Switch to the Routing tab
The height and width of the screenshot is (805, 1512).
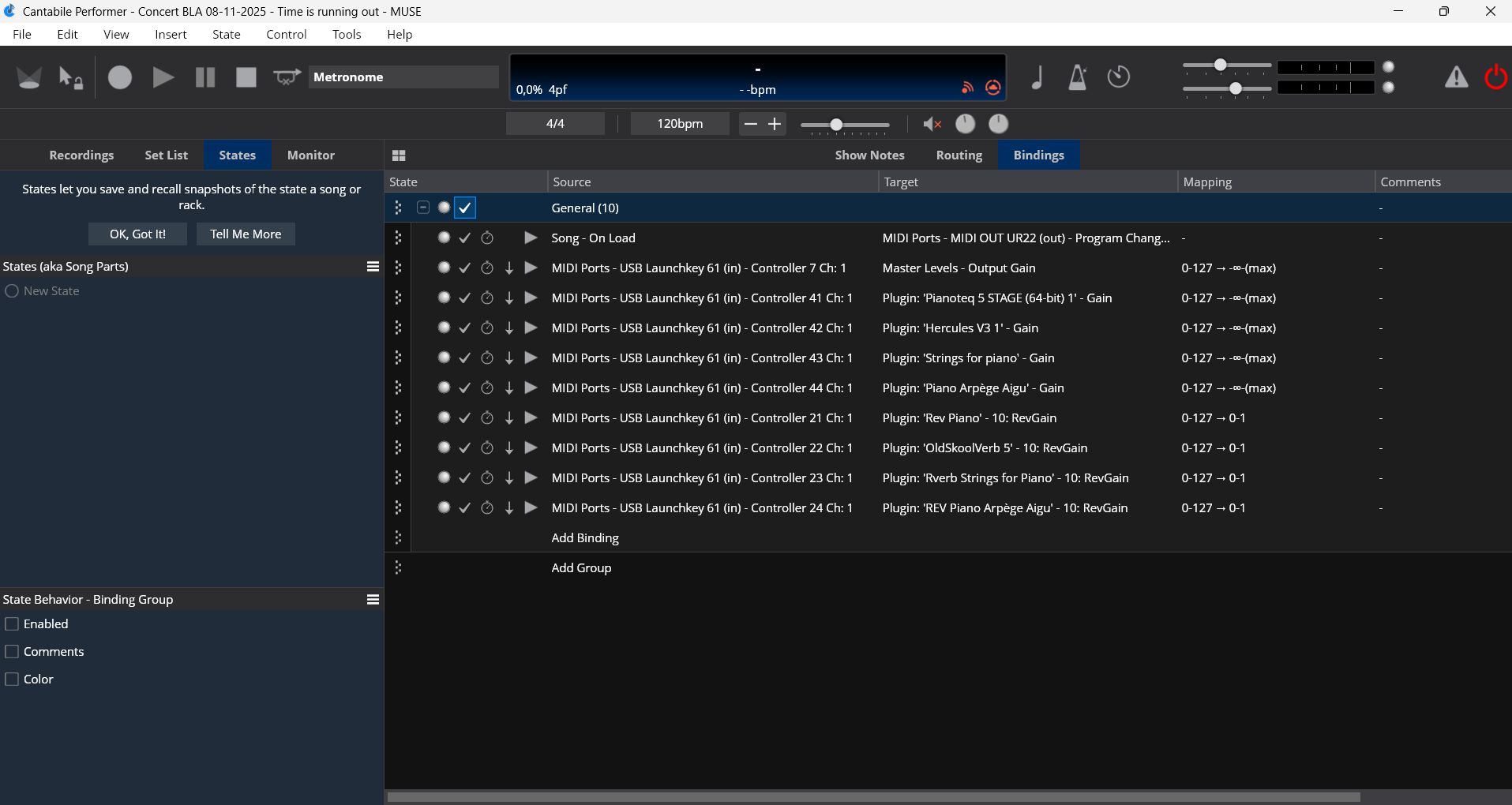[959, 155]
